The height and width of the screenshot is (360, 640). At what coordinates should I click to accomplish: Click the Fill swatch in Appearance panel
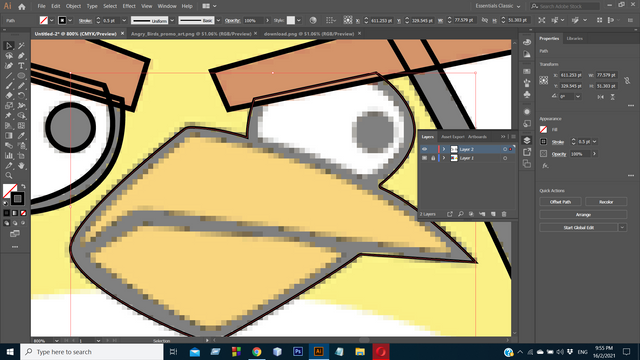tap(544, 130)
